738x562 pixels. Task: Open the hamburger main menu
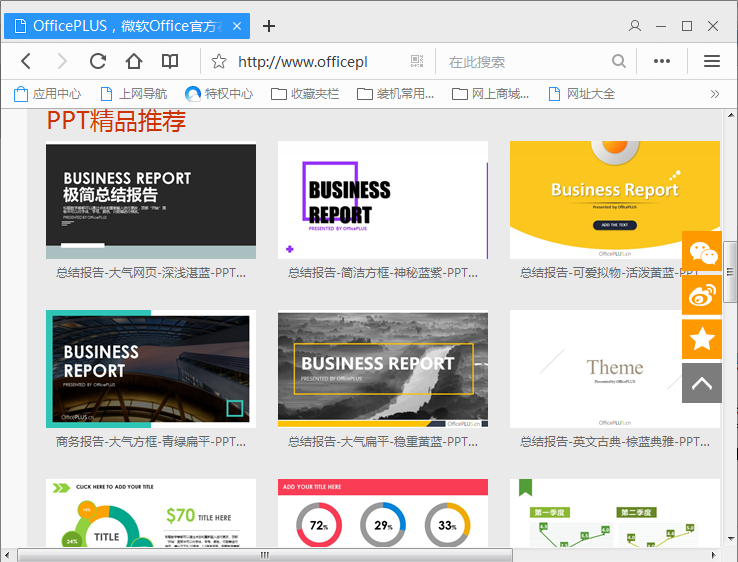tap(712, 61)
